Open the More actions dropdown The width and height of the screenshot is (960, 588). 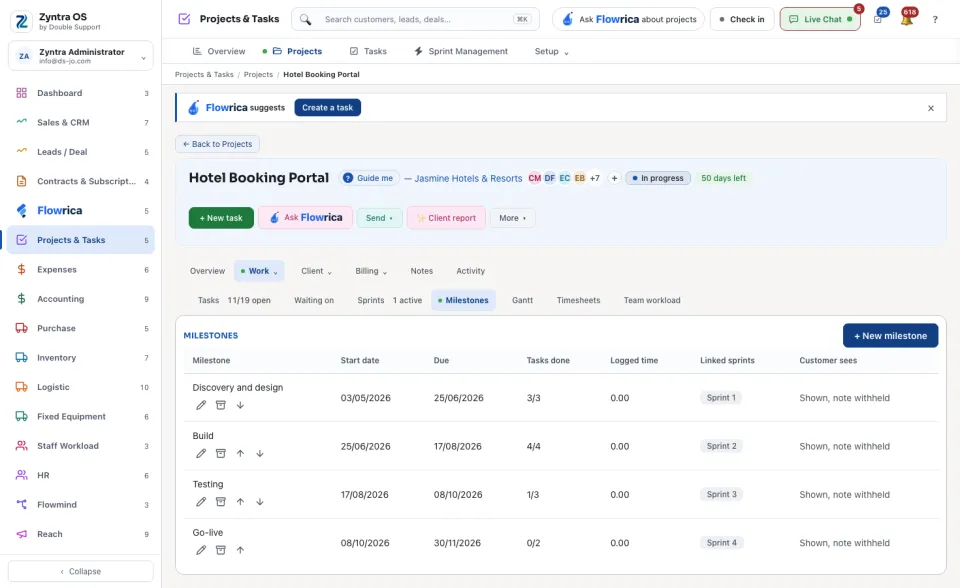[512, 218]
